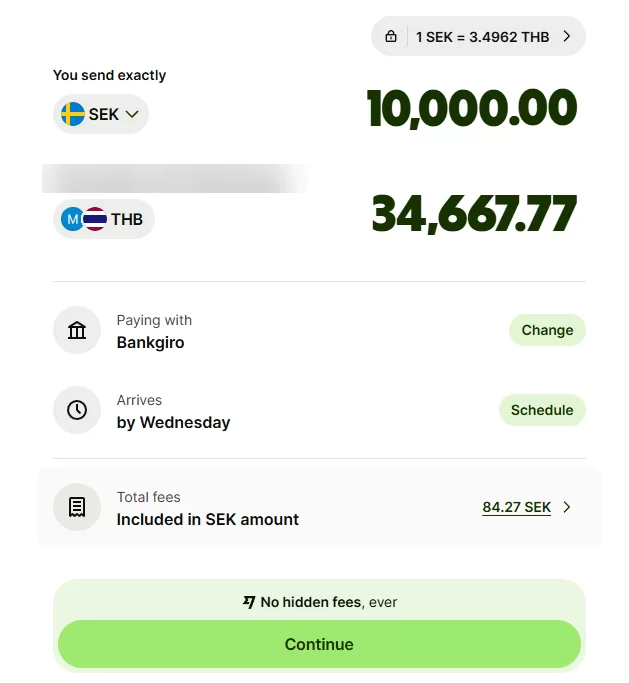This screenshot has width=629, height=683.
Task: Click the bank building icon
Action: 77,331
